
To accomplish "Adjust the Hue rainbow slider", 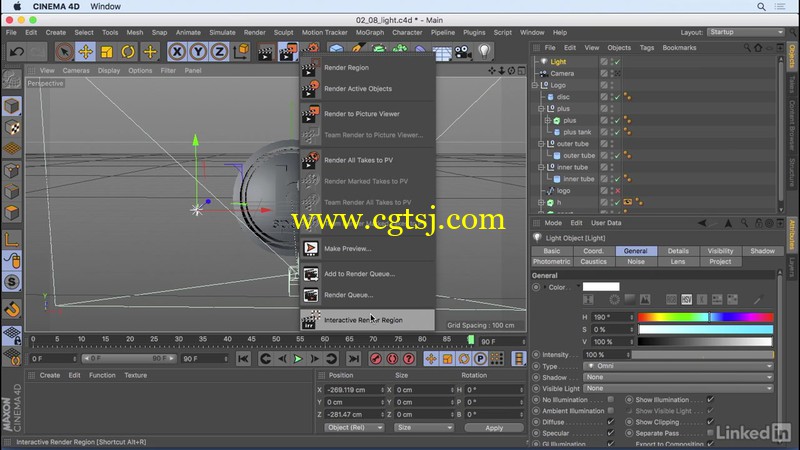I will pos(706,317).
